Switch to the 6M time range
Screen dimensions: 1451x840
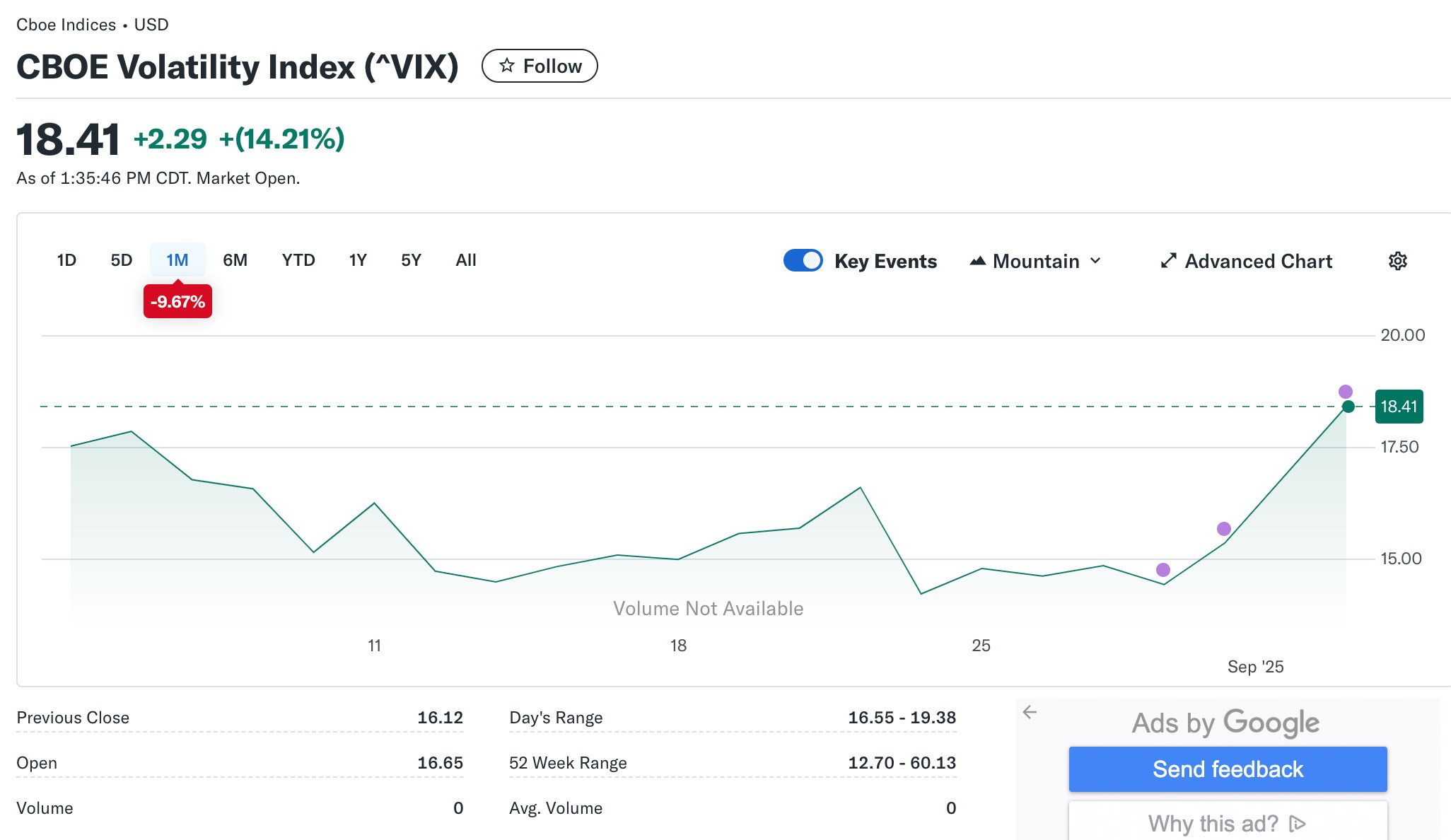click(x=235, y=260)
